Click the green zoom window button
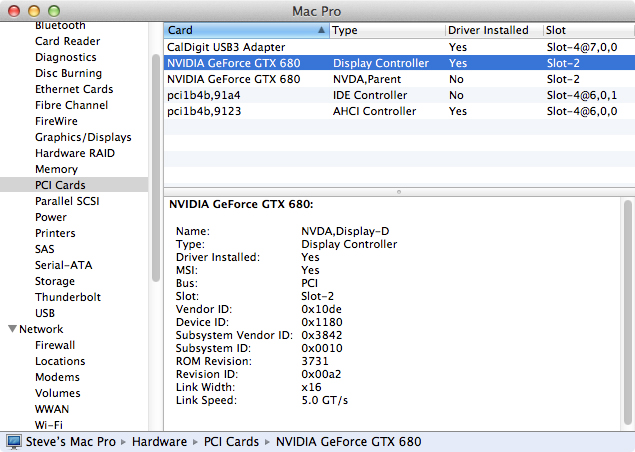Screen dimensions: 635x452 point(54,11)
